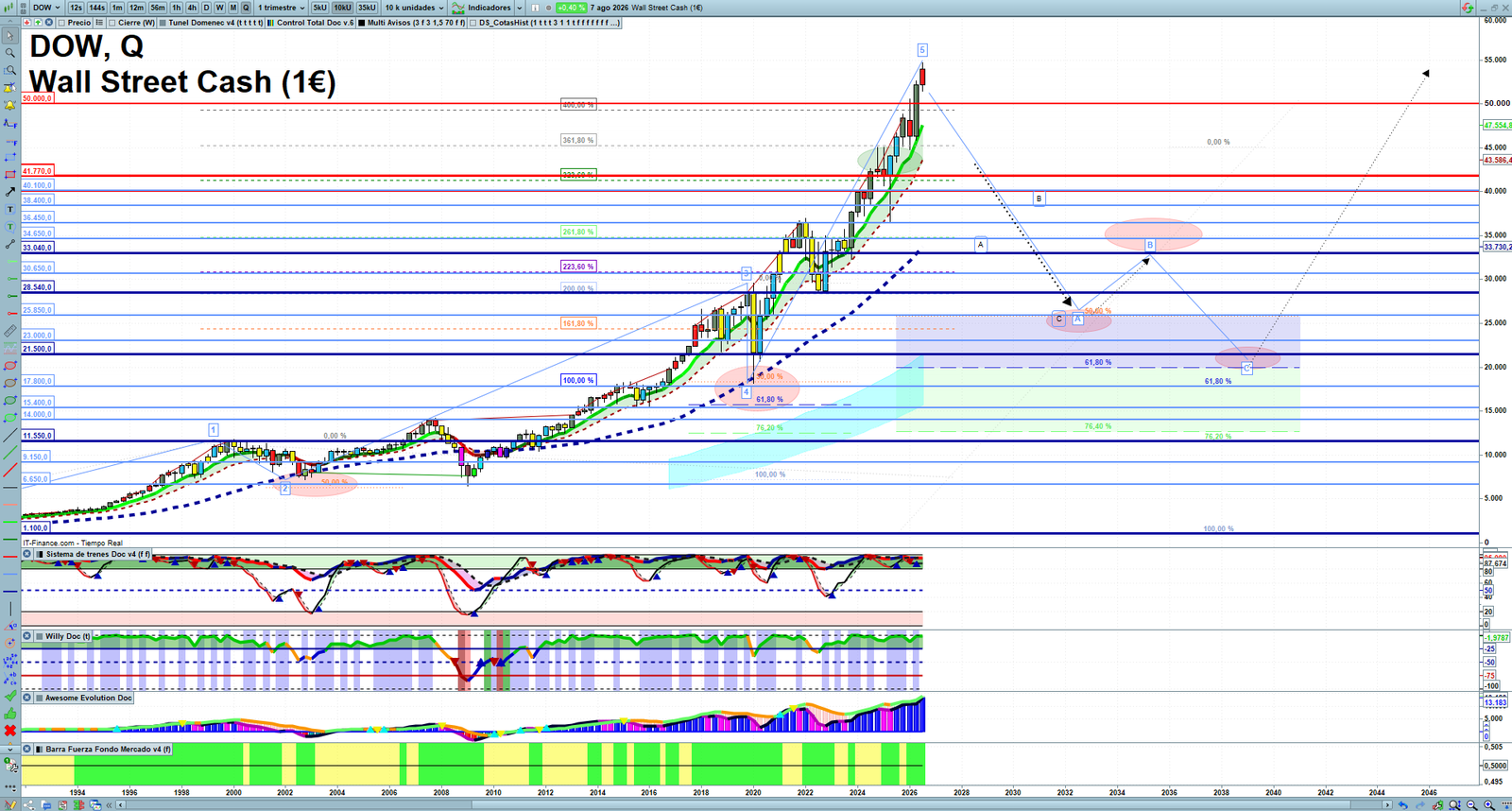Click the Willy Doc grey color swatch
Image resolution: width=1512 pixels, height=811 pixels.
click(39, 636)
